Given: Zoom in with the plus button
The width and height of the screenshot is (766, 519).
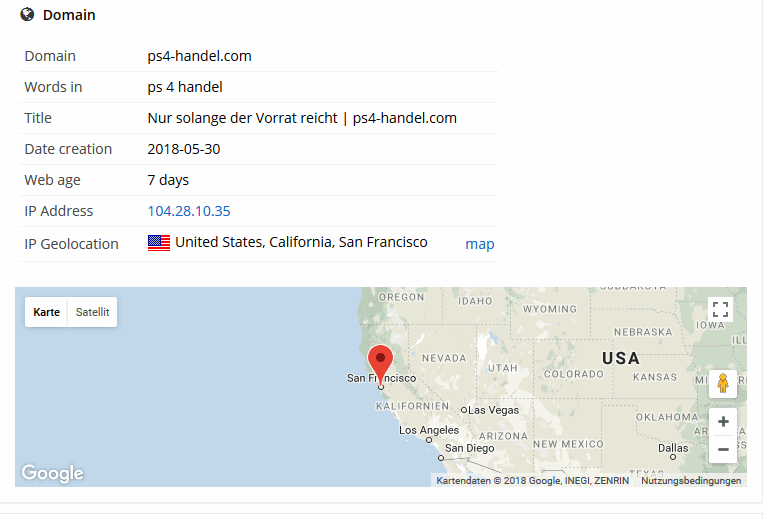Looking at the screenshot, I should coord(723,422).
